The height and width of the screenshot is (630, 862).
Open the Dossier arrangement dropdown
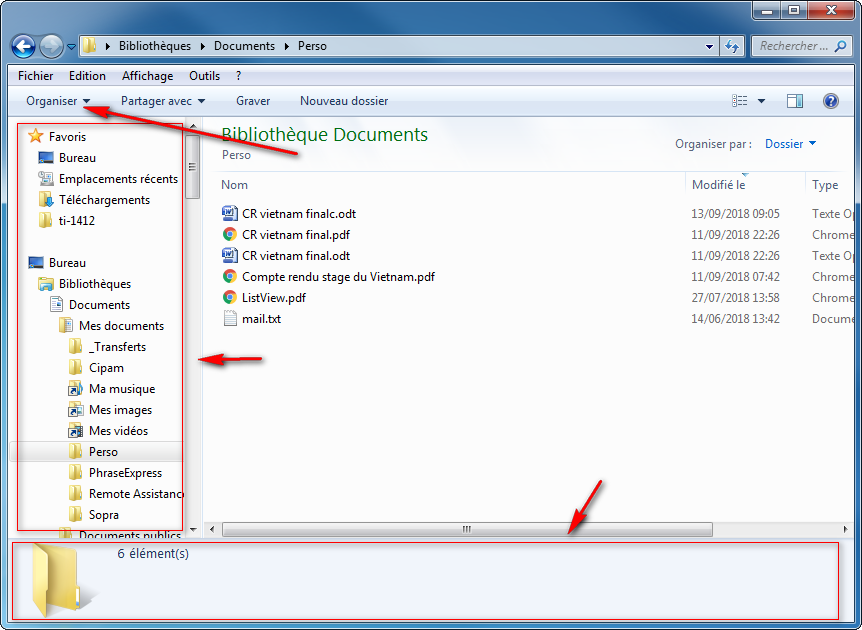[790, 144]
